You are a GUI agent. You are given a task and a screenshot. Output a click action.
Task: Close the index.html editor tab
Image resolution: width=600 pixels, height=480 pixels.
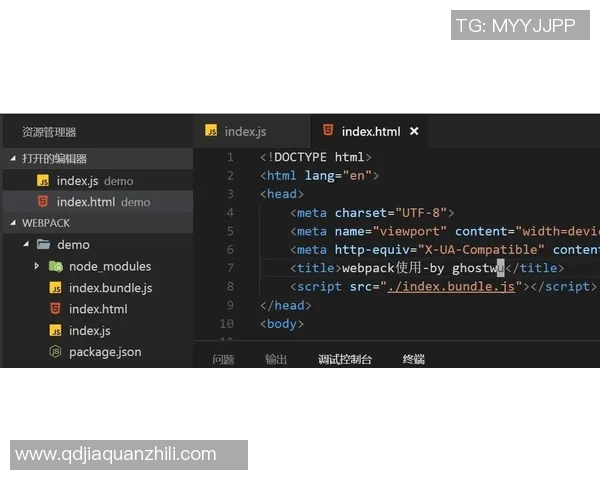pyautogui.click(x=414, y=131)
